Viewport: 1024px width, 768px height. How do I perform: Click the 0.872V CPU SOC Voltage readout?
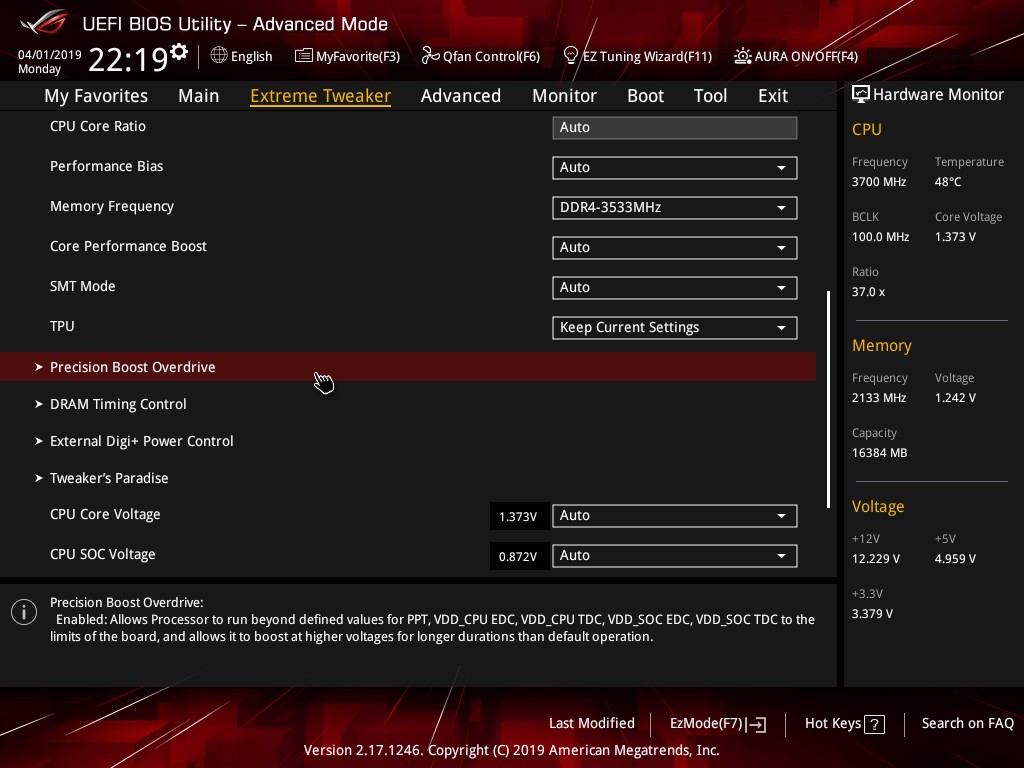pyautogui.click(x=518, y=556)
